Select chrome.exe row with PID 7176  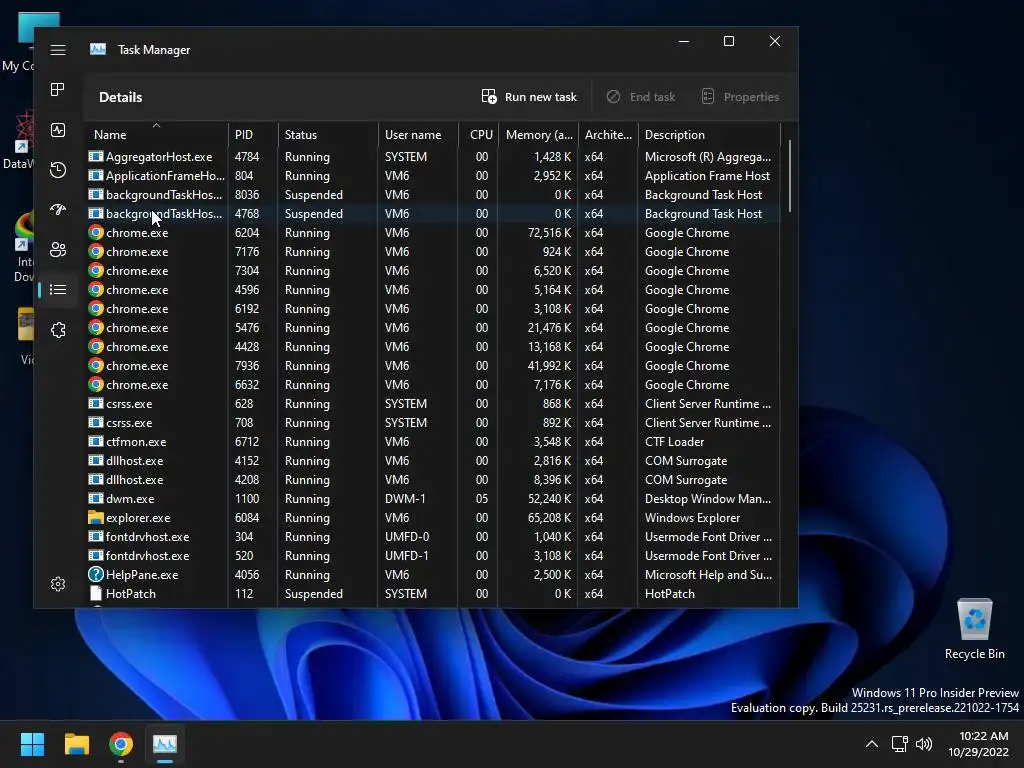tap(433, 251)
